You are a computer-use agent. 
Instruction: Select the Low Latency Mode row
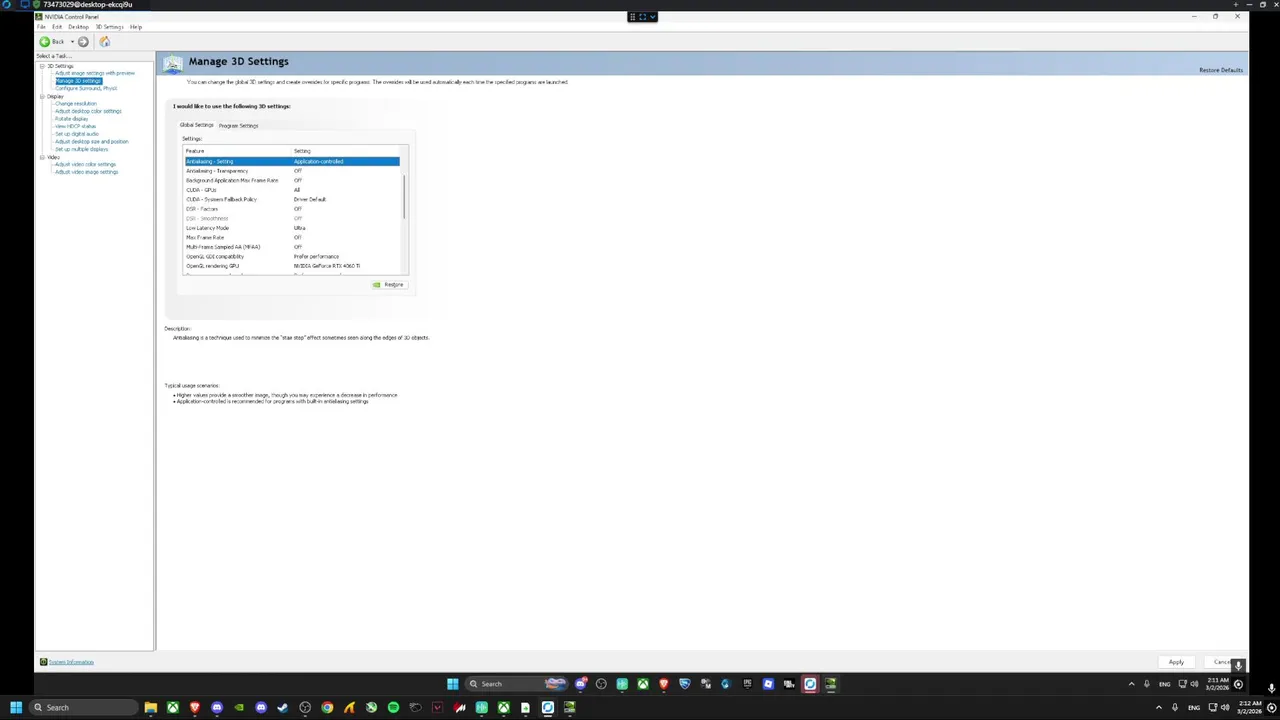292,228
